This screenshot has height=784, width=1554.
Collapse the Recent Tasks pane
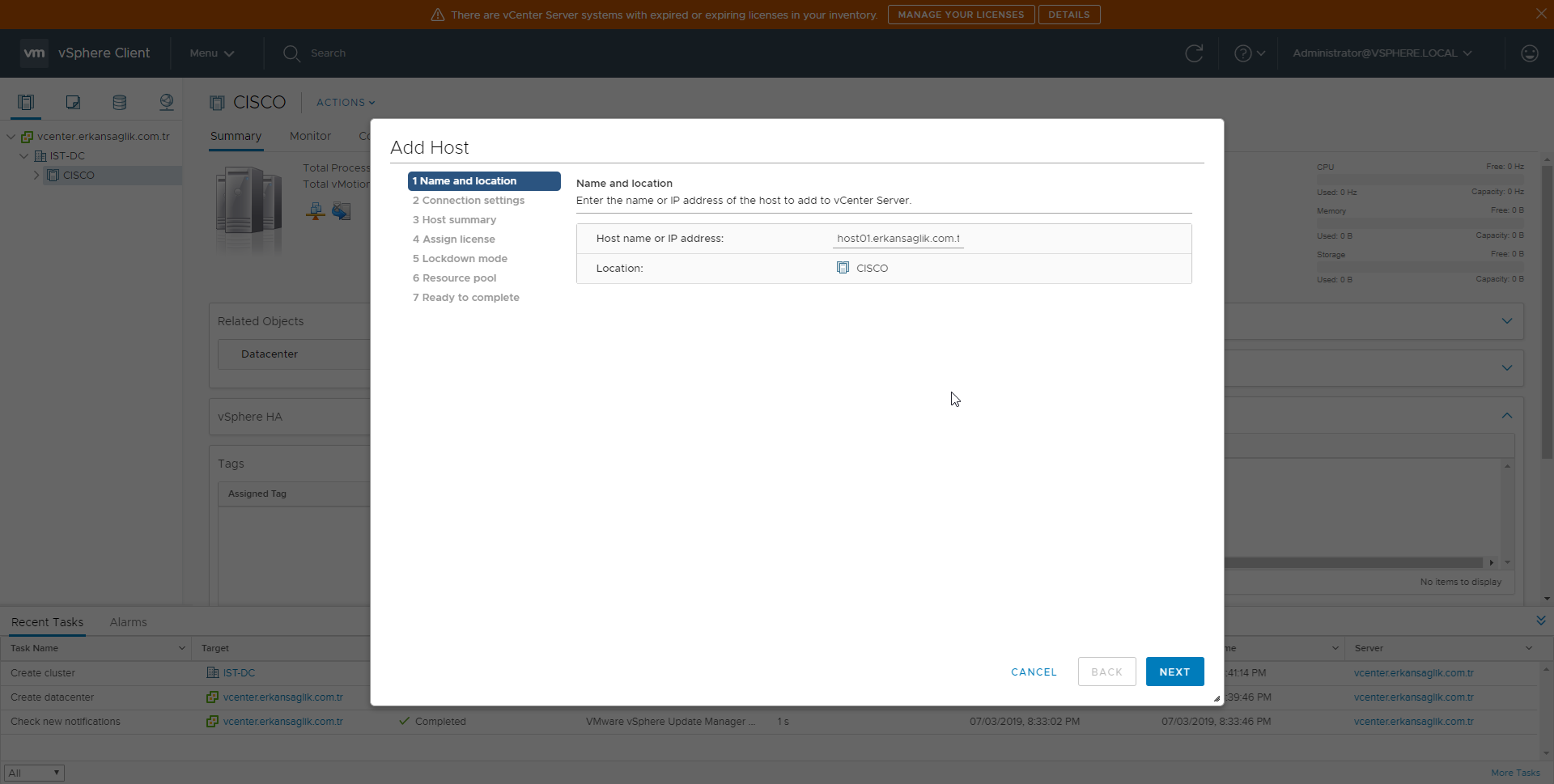tap(1540, 621)
